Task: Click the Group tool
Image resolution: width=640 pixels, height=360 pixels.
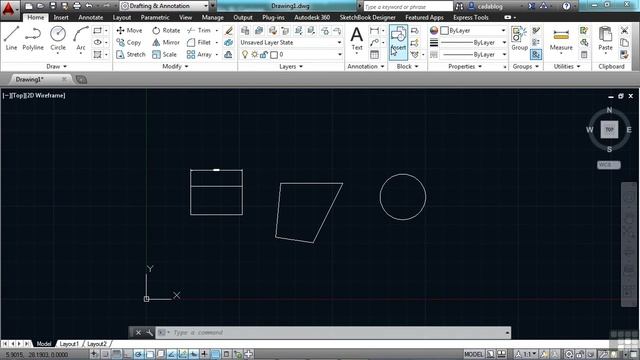Action: point(519,39)
